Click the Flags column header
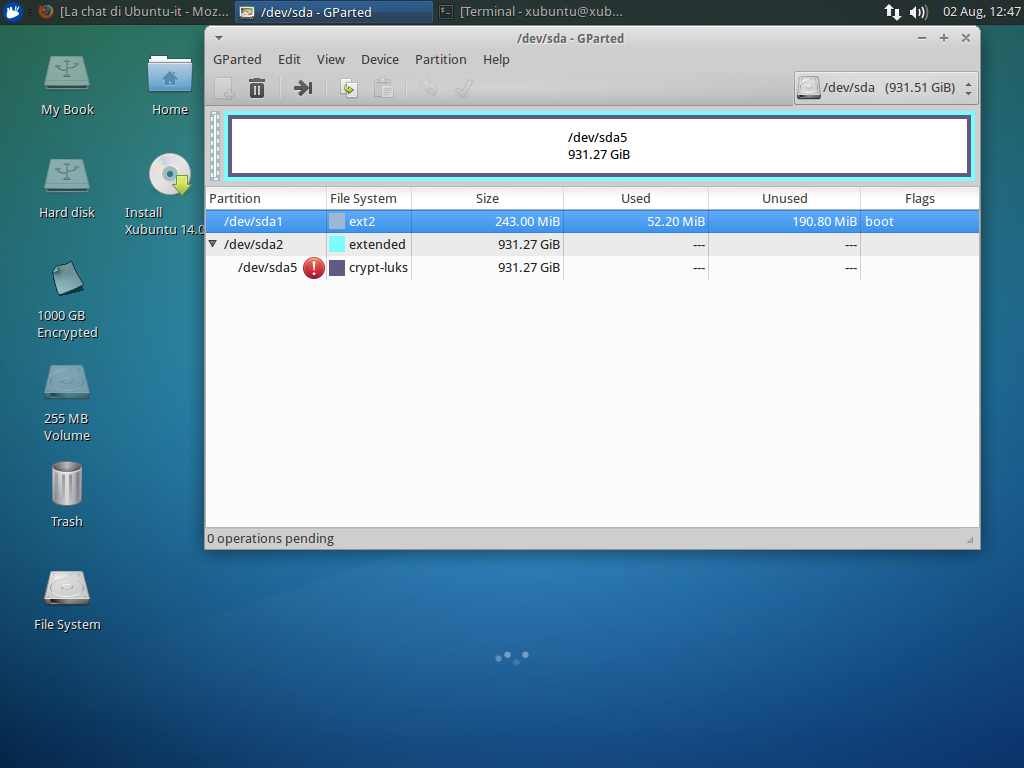Image resolution: width=1024 pixels, height=768 pixels. pyautogui.click(x=920, y=199)
